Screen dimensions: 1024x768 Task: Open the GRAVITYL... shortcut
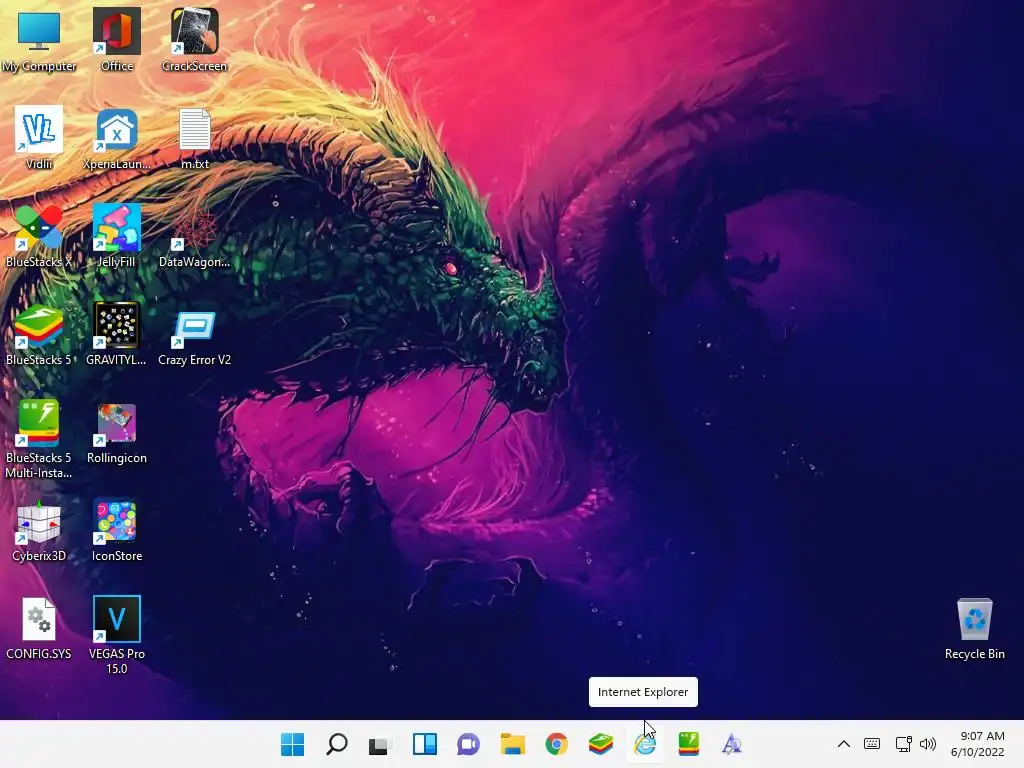click(x=117, y=334)
